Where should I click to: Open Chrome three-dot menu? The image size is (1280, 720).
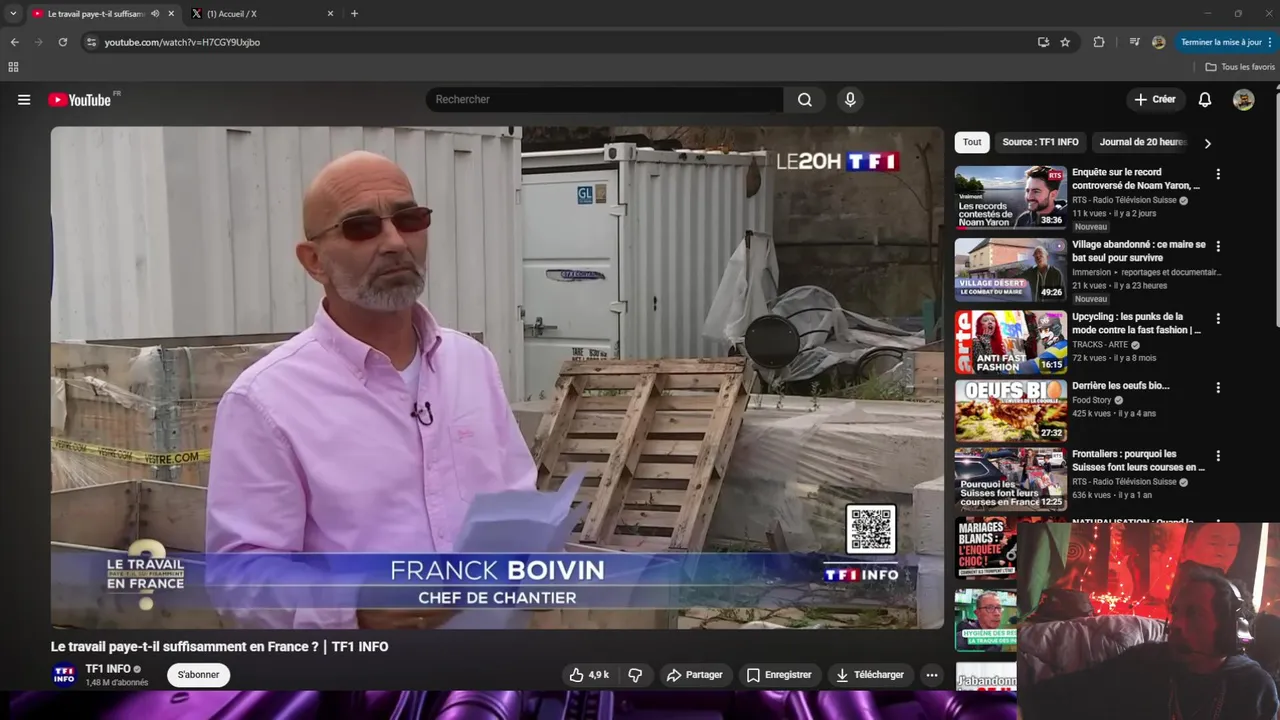click(1270, 42)
